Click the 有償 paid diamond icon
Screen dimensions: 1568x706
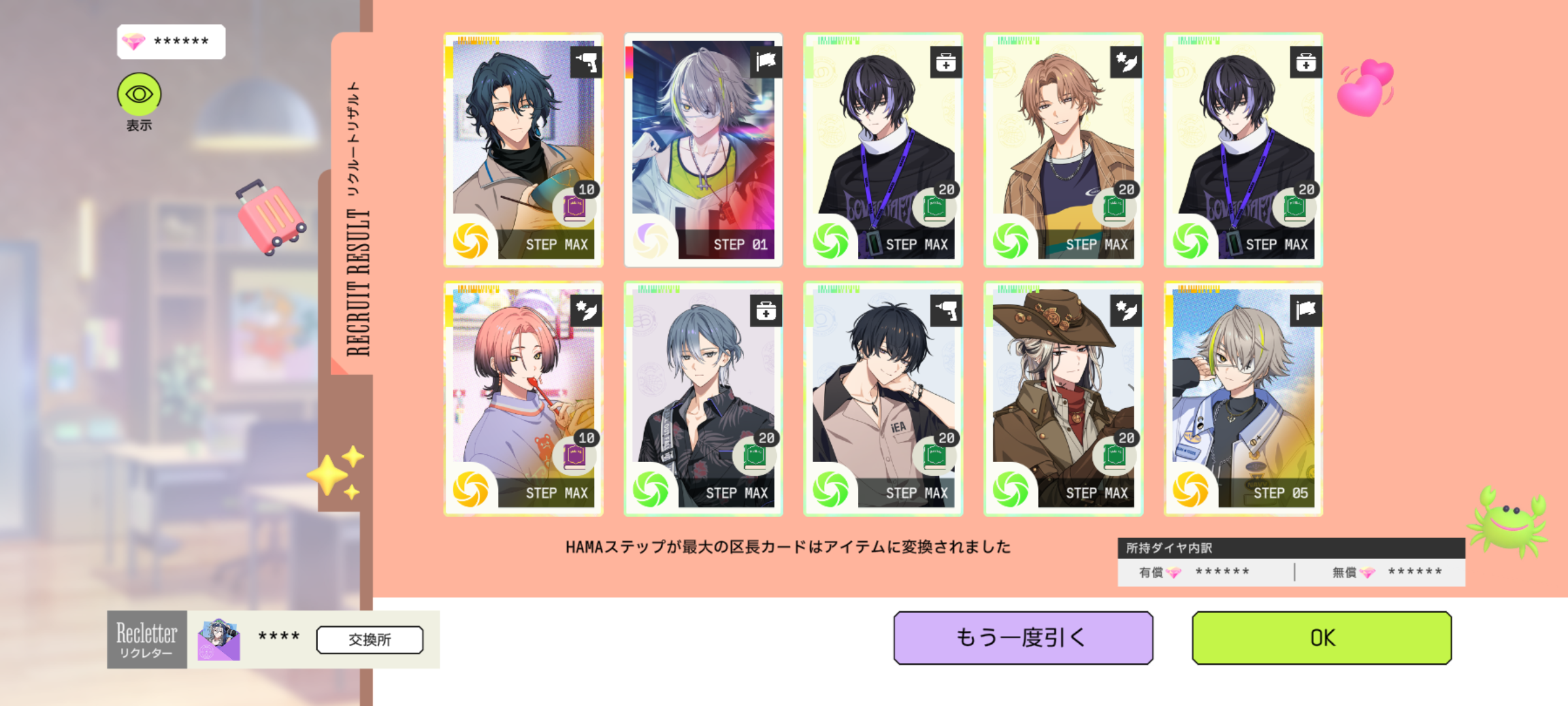click(x=1174, y=573)
